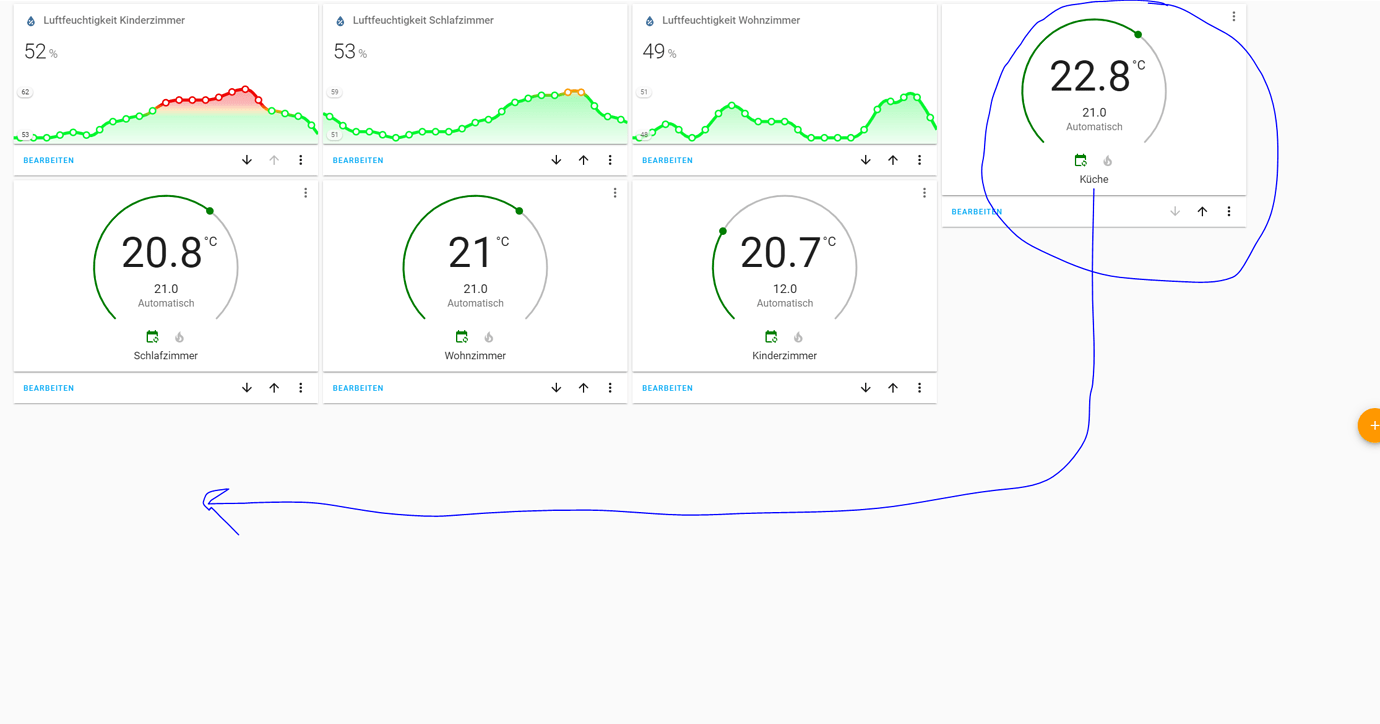This screenshot has height=724, width=1380.
Task: Toggle the Schlafzimmer thermostat mode
Action: point(152,336)
